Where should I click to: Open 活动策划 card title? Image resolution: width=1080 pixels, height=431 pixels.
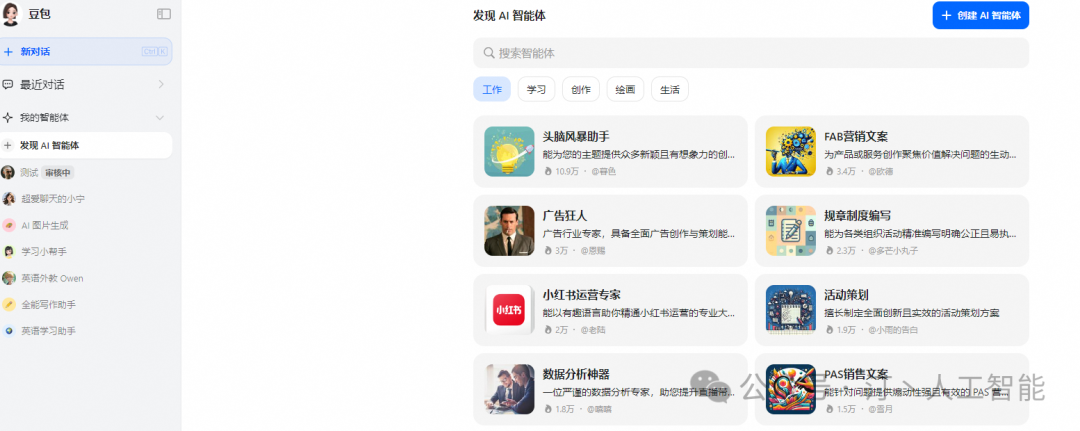click(x=847, y=295)
